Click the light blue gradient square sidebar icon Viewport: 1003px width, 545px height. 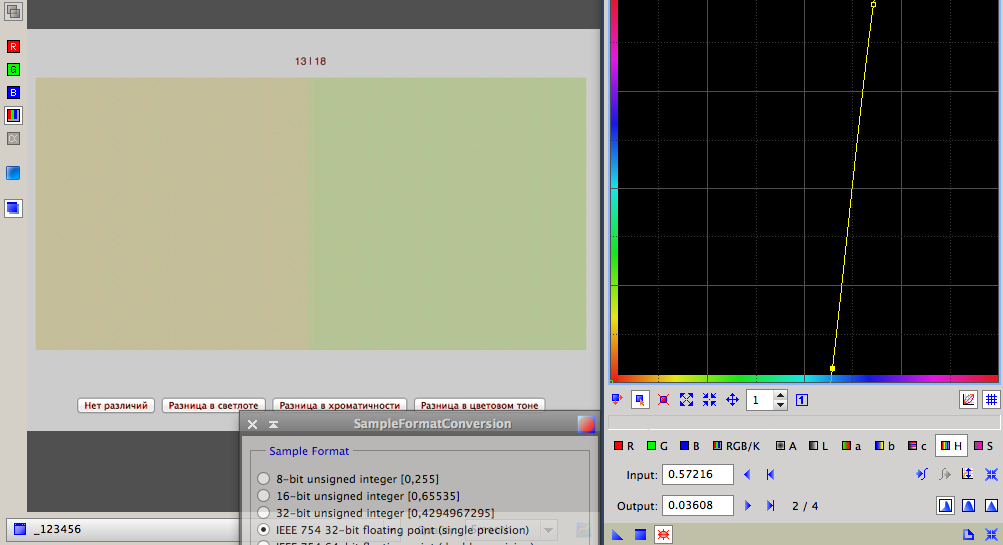tap(13, 173)
